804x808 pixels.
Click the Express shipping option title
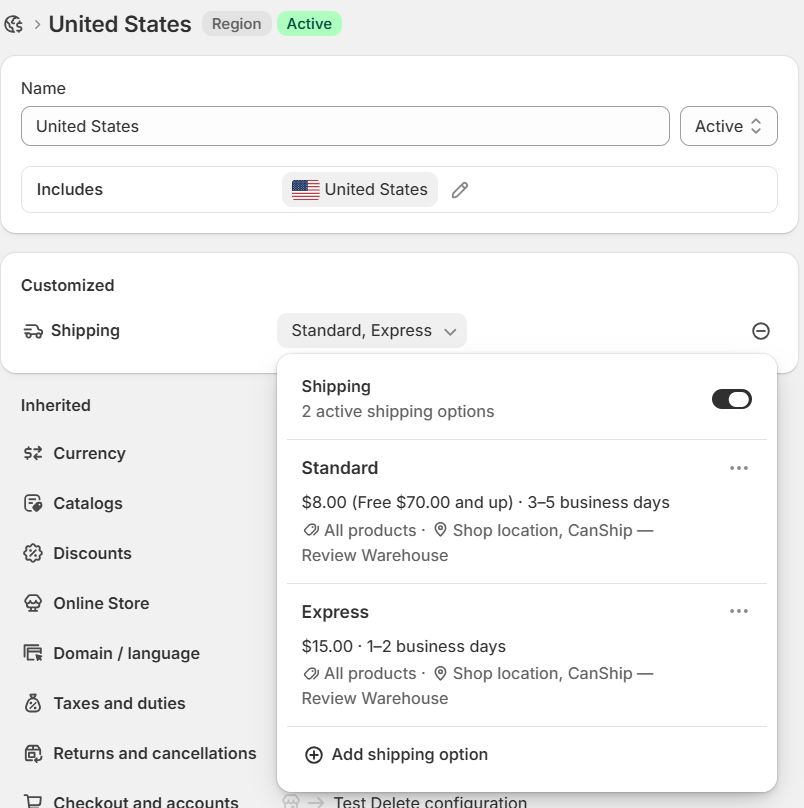pyautogui.click(x=335, y=612)
